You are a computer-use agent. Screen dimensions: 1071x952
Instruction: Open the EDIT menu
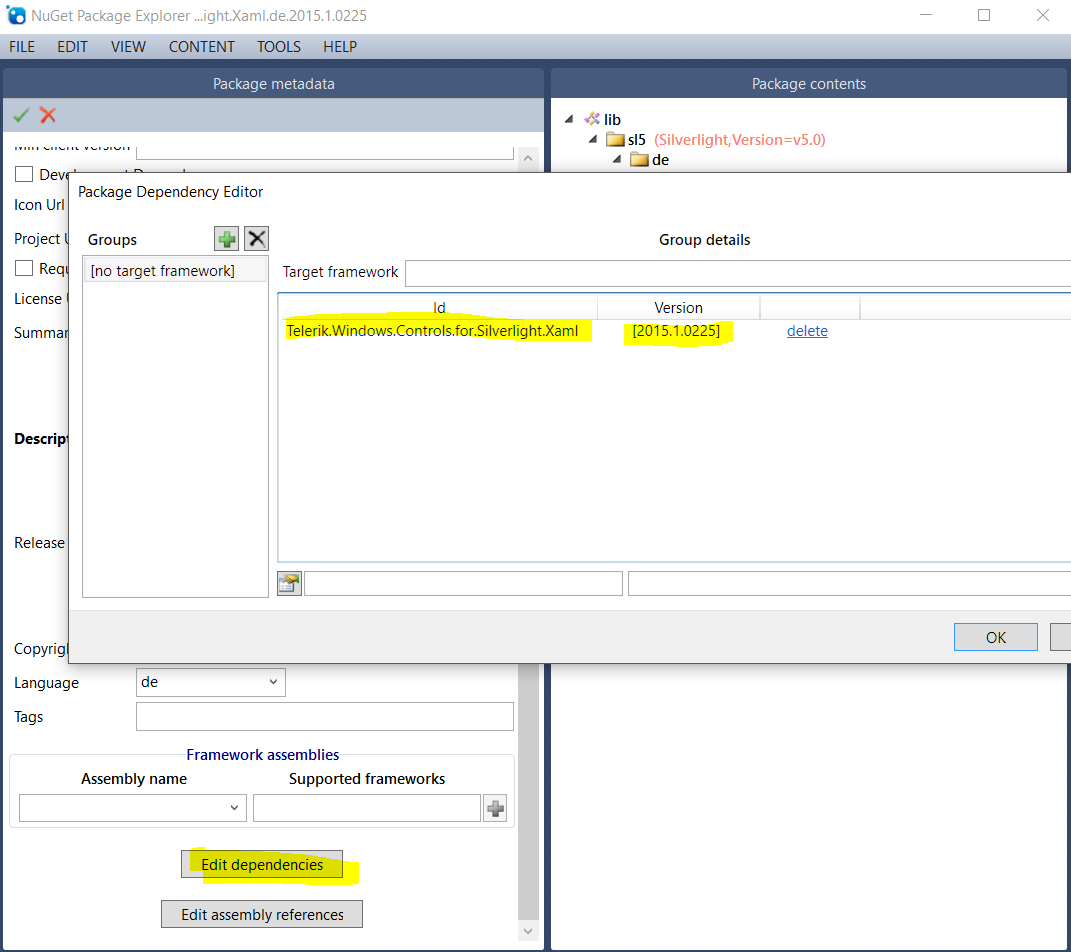click(72, 46)
